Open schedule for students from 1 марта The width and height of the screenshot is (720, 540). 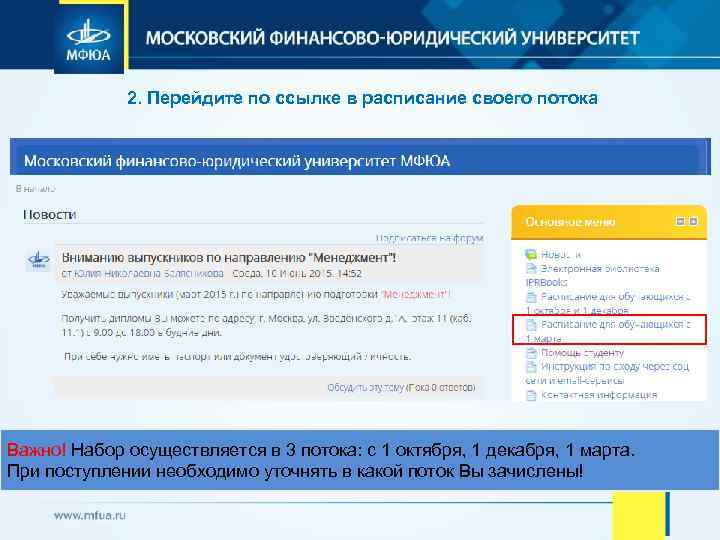pos(608,331)
